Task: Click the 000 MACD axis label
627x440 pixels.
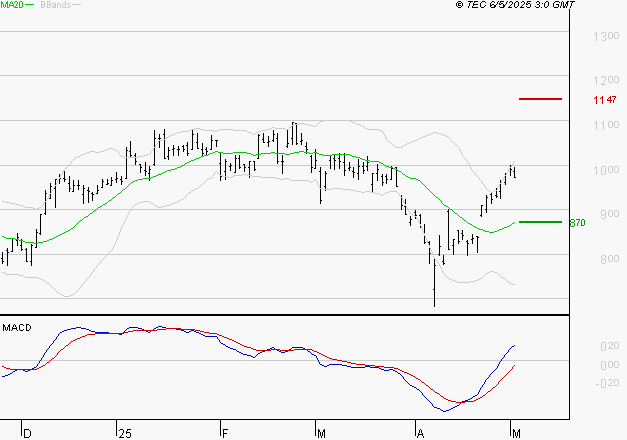Action: (610, 365)
